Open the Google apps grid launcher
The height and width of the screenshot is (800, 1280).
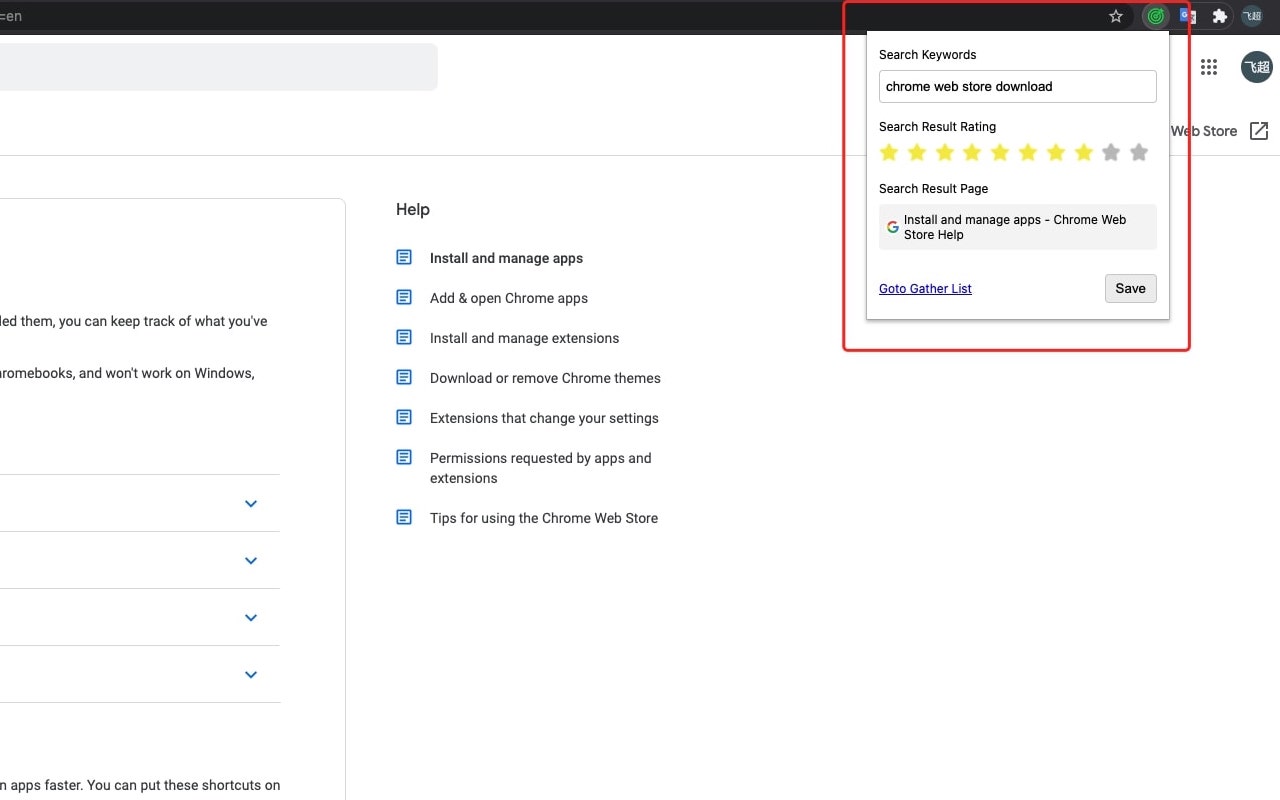(1209, 67)
